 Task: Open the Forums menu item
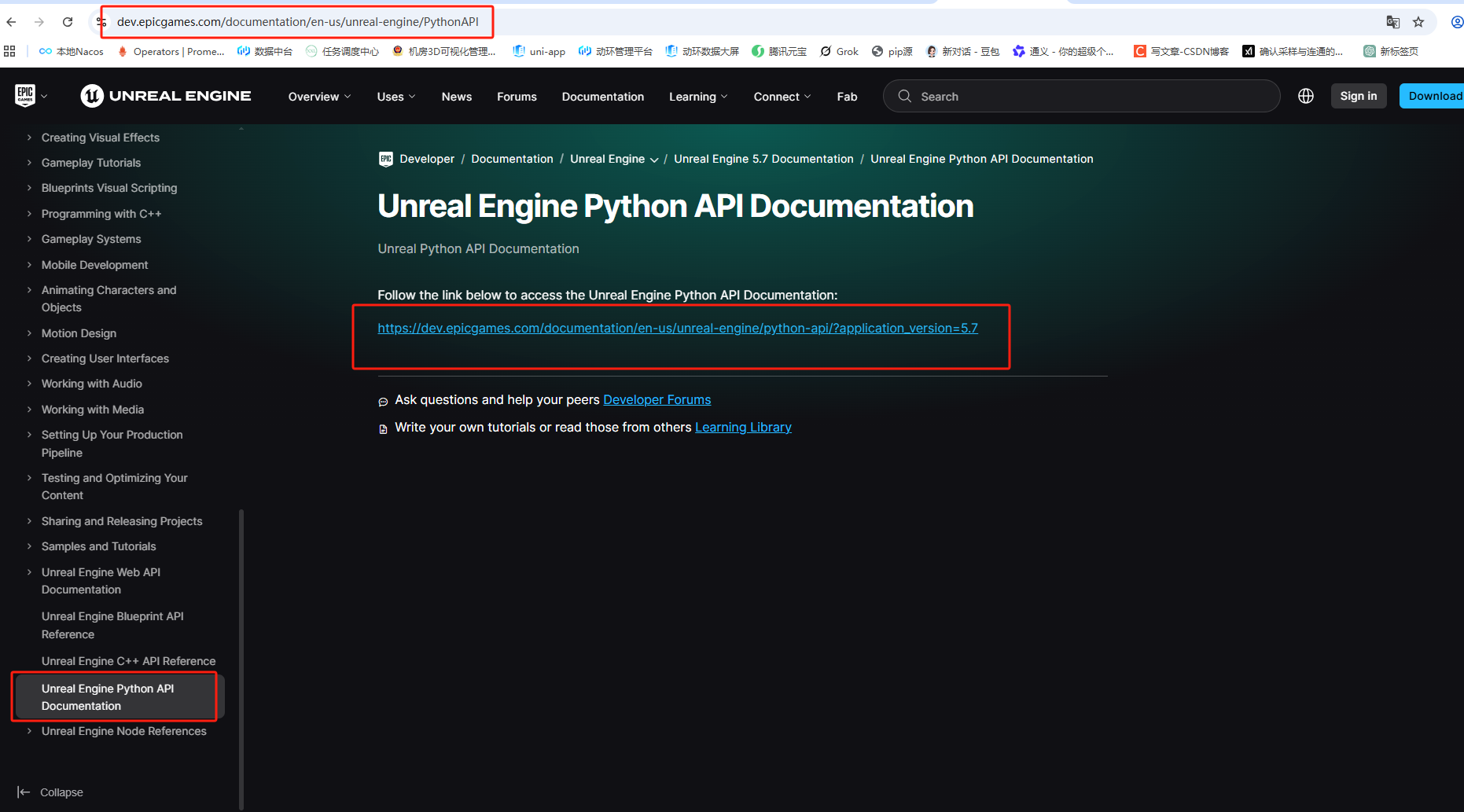coord(517,97)
